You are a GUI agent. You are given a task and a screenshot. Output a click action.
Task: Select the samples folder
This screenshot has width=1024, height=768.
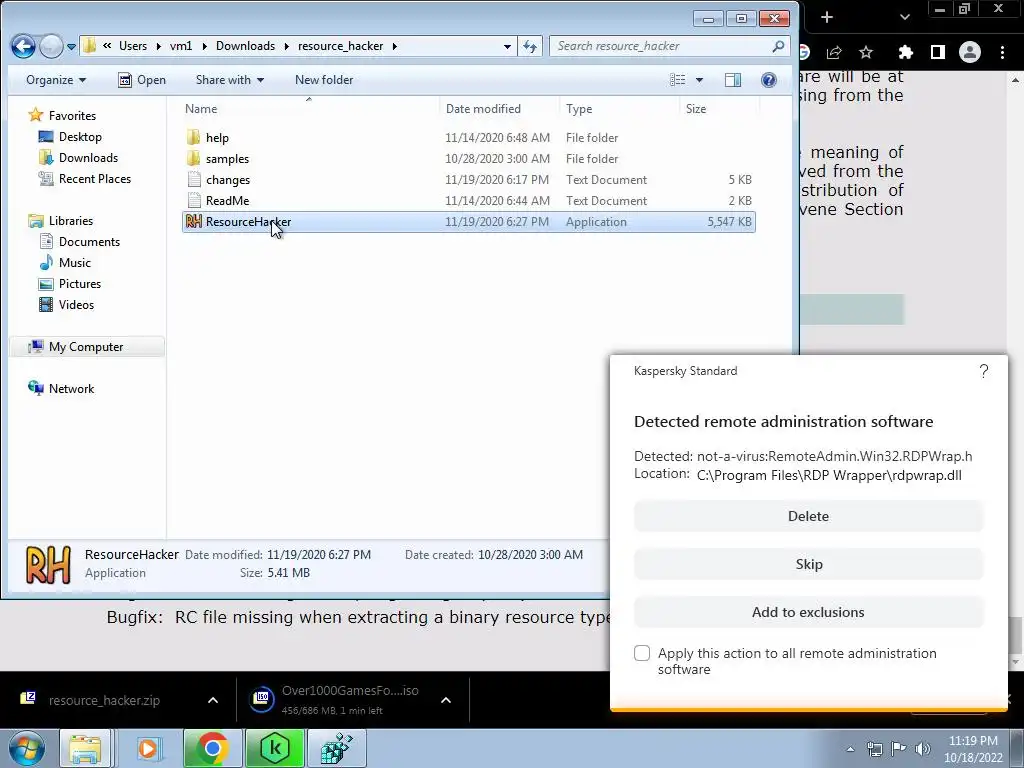(468, 159)
